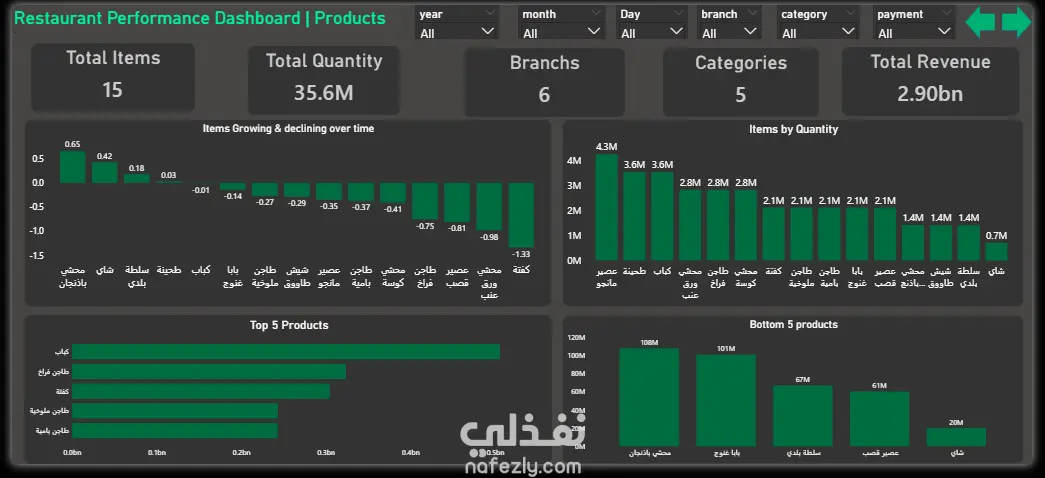This screenshot has width=1045, height=478.
Task: Click the 20M bar in Bottom 5 products
Action: click(956, 437)
